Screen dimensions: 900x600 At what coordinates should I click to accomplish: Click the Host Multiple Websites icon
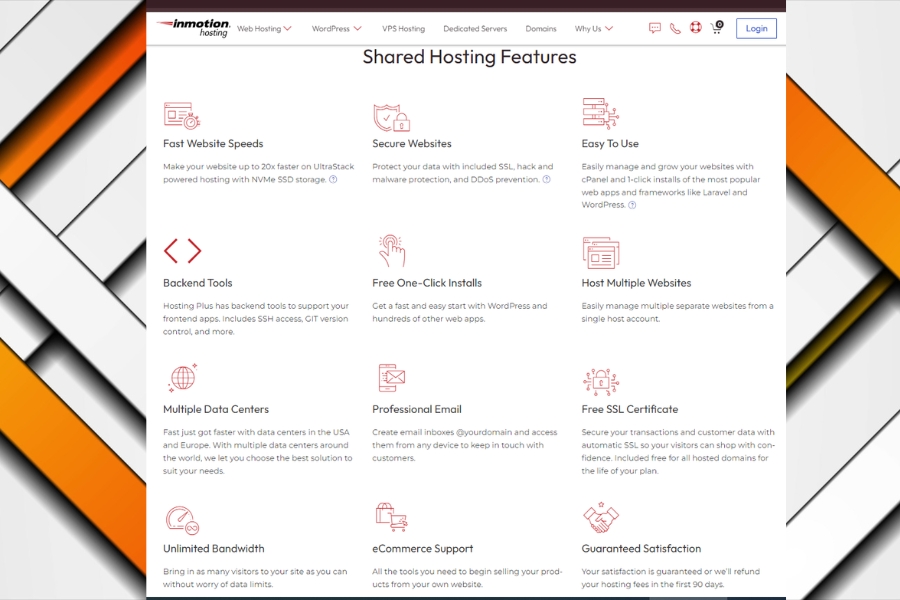click(601, 253)
